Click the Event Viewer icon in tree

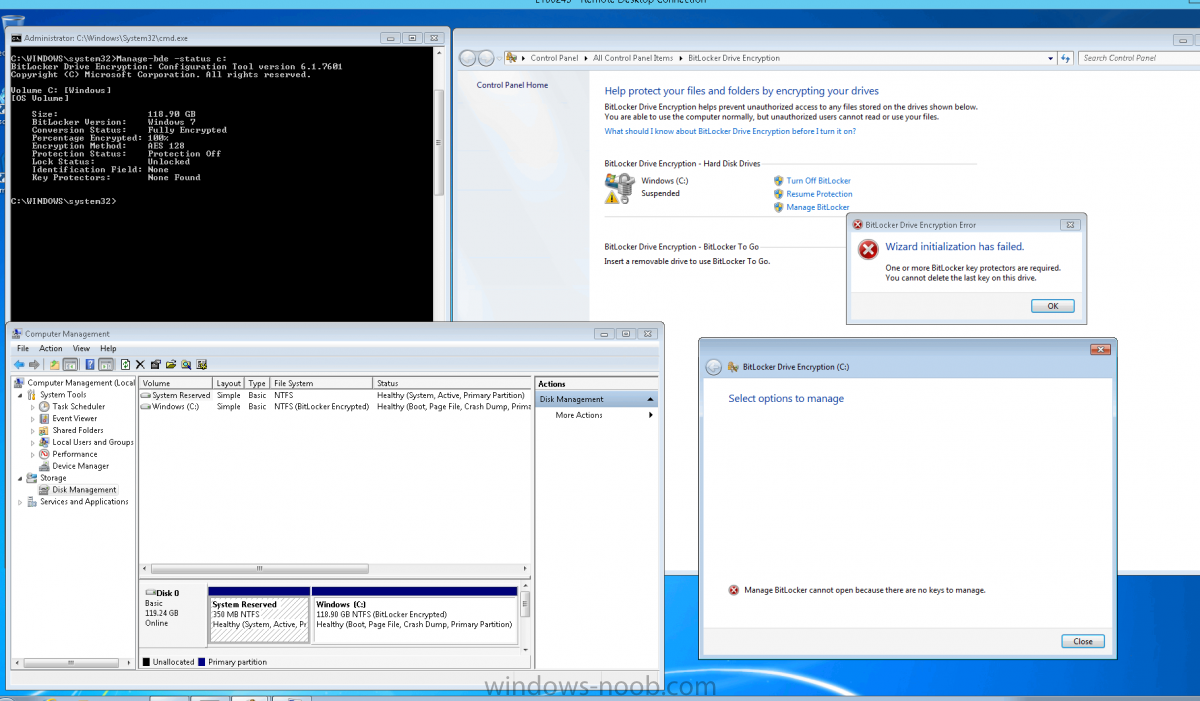pos(44,419)
